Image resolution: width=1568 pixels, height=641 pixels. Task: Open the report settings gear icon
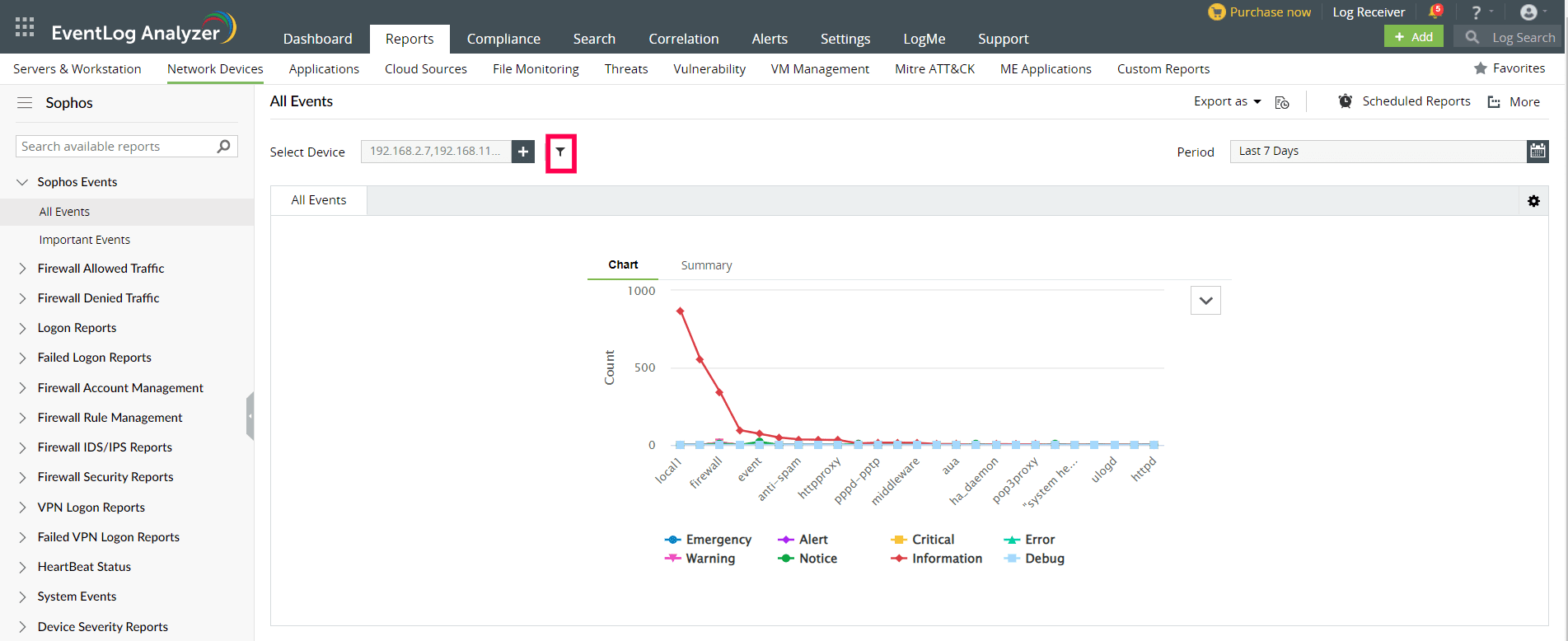click(x=1533, y=201)
